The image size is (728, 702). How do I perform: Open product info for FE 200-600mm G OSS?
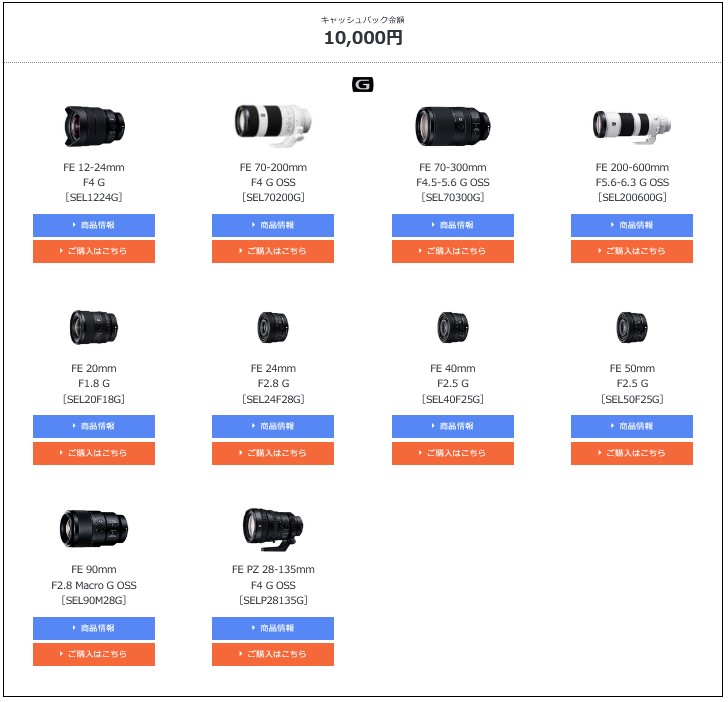tap(632, 225)
